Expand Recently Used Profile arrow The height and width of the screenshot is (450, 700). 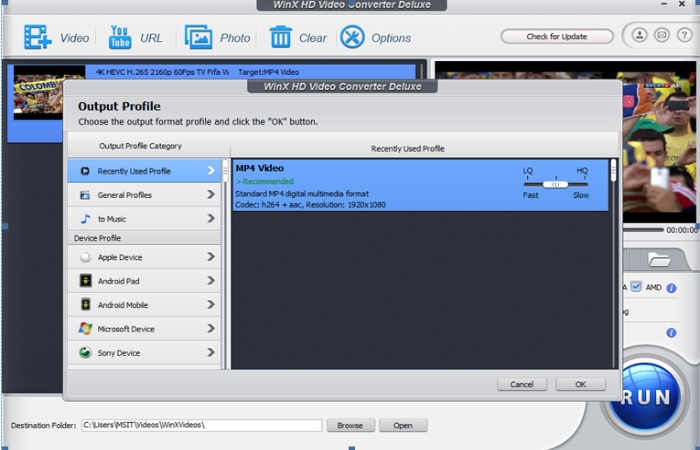(211, 171)
